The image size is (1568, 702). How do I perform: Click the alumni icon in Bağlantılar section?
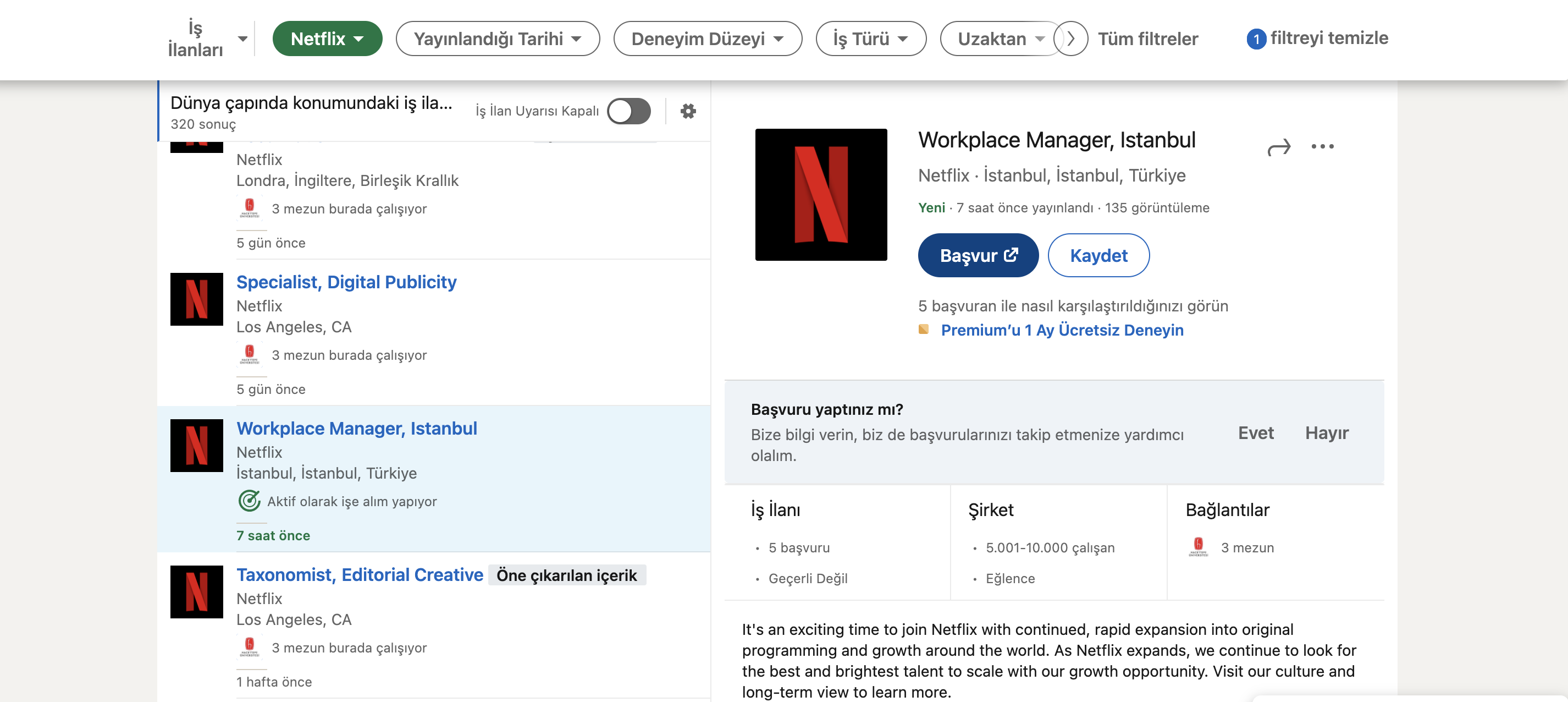(x=1198, y=547)
